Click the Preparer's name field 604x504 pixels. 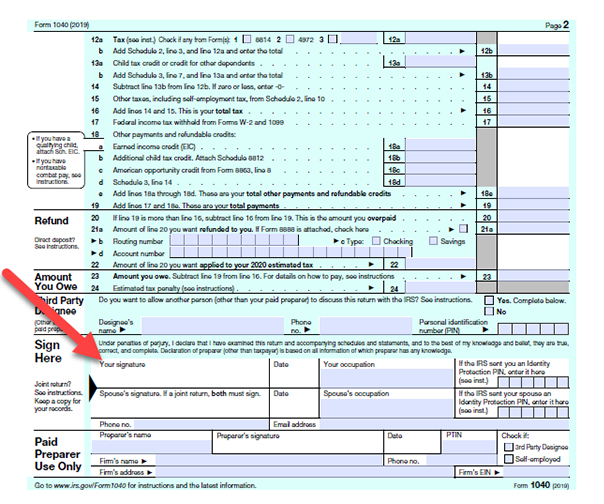point(151,446)
